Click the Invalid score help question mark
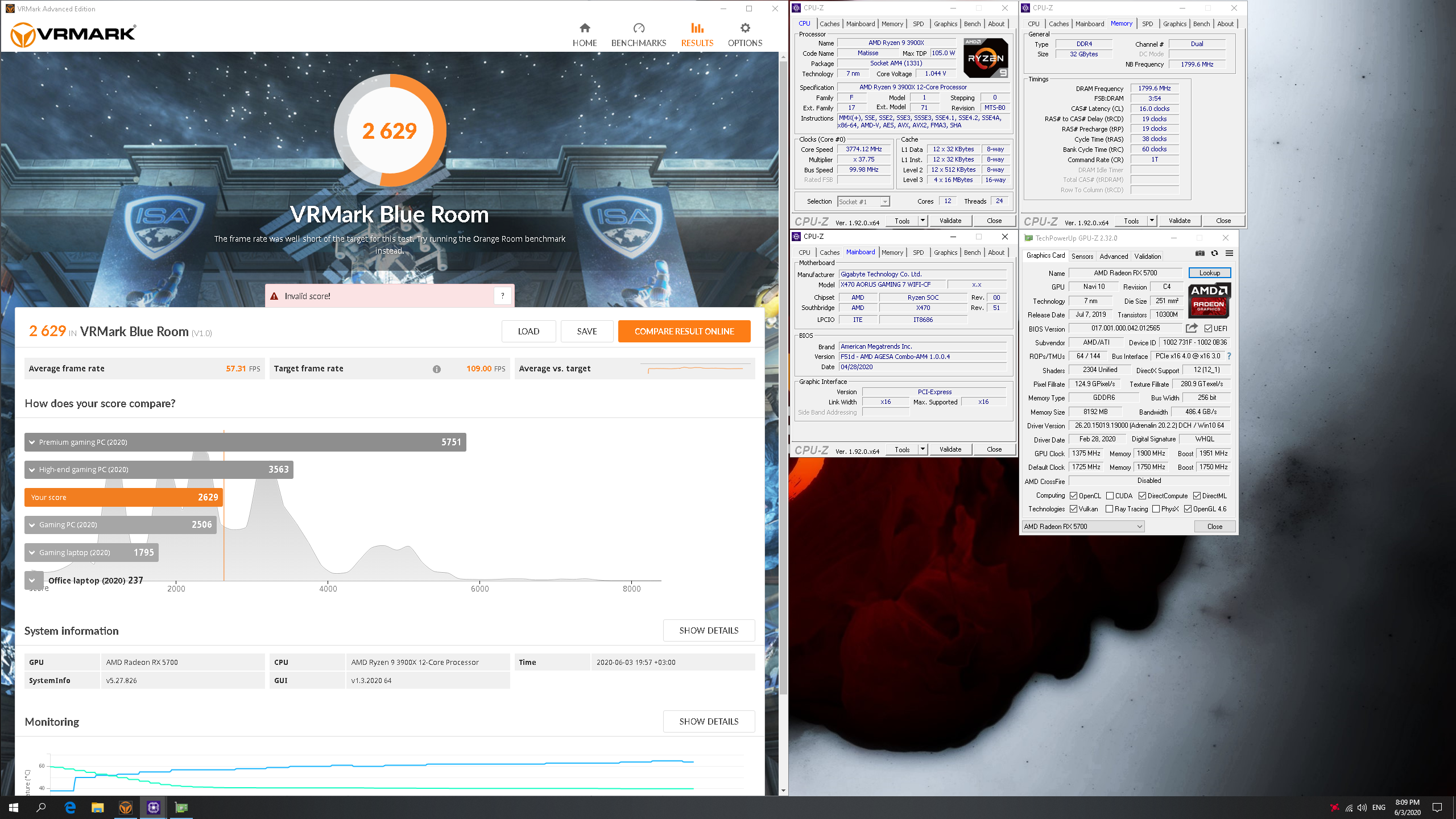Viewport: 1456px width, 819px height. tap(503, 296)
